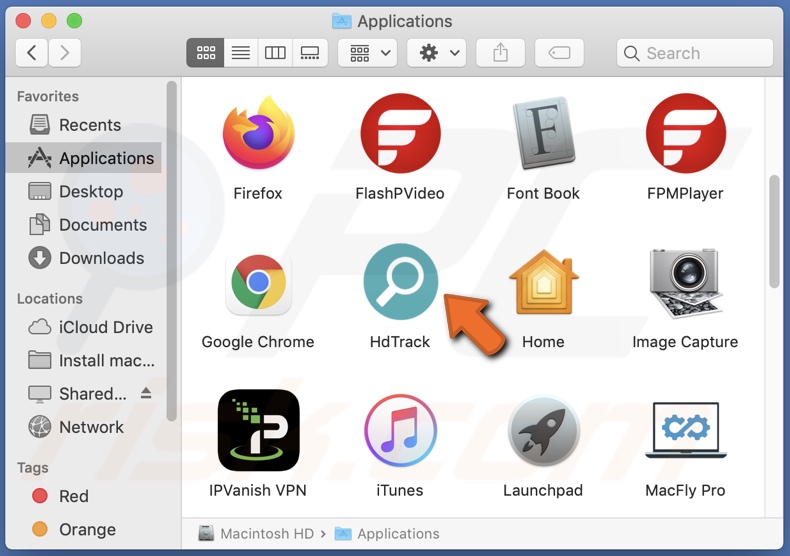Click into the Search field
790x556 pixels.
pos(695,53)
